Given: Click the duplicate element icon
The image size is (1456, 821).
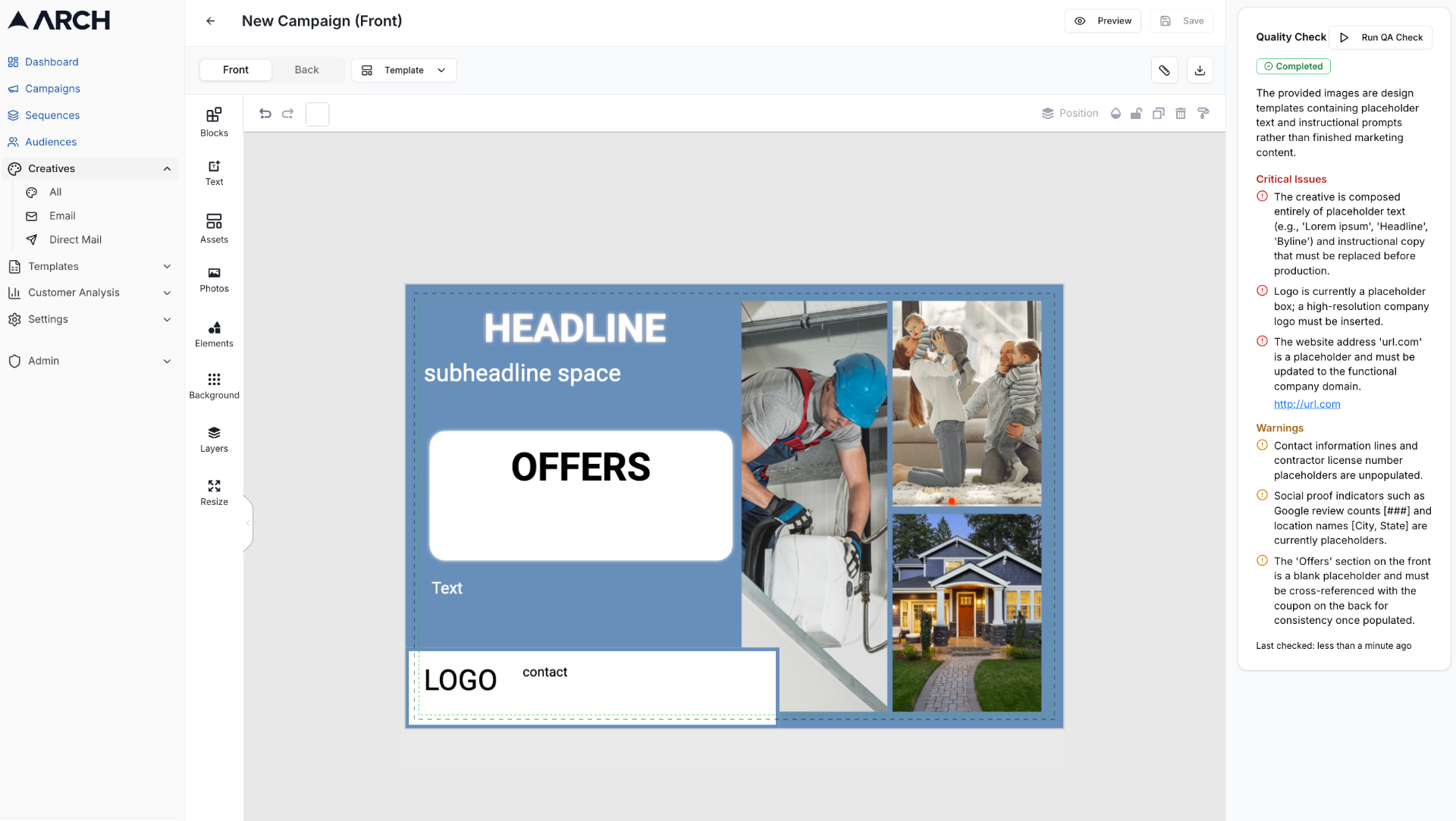Looking at the screenshot, I should coord(1158,114).
